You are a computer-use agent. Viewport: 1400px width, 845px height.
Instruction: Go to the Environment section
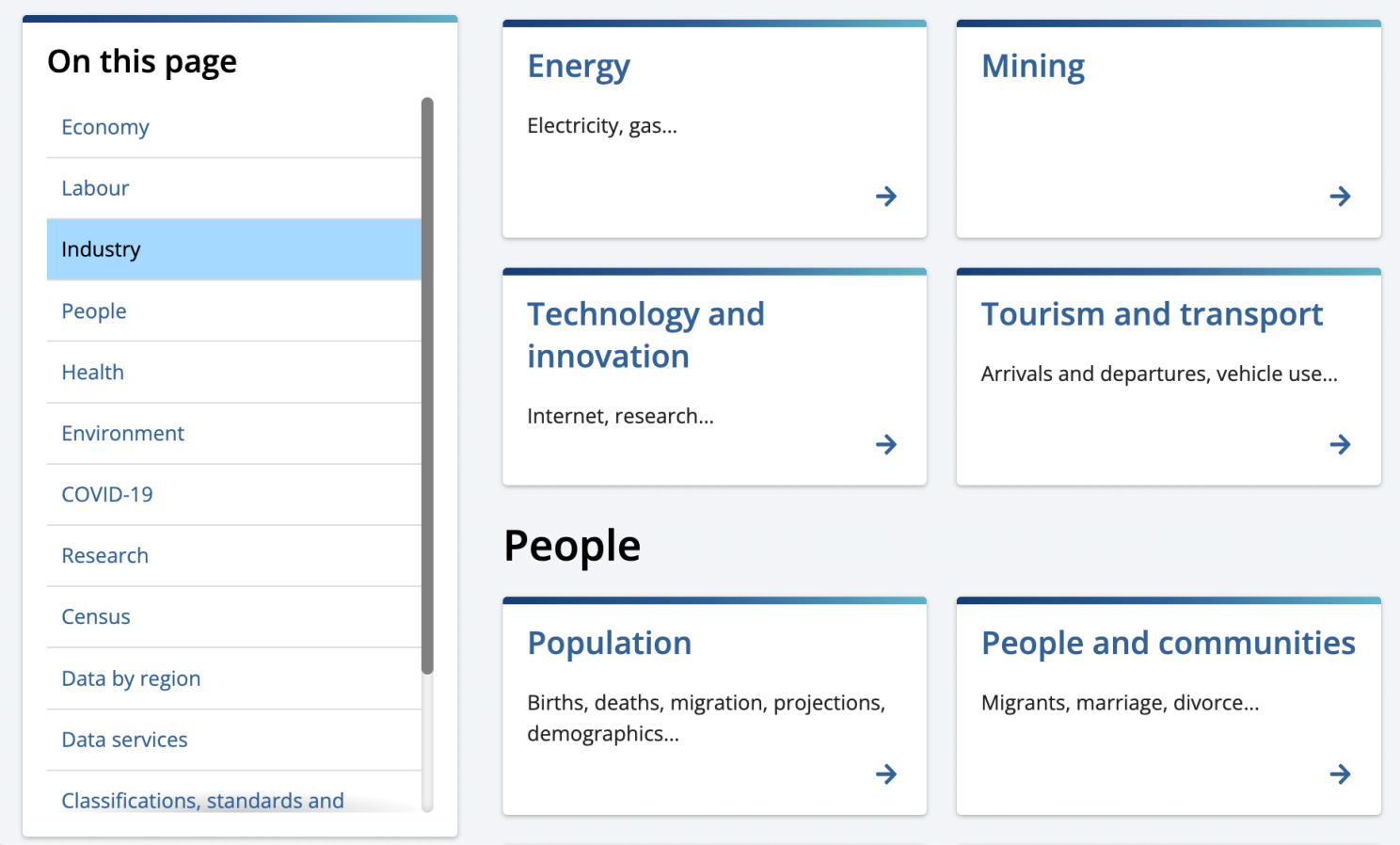point(122,433)
